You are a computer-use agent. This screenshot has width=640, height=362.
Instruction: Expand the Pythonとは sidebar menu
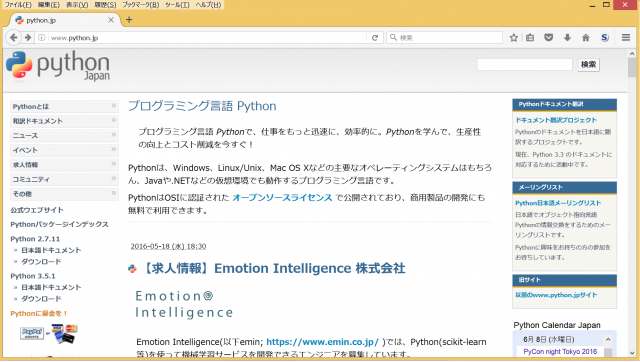click(x=64, y=107)
